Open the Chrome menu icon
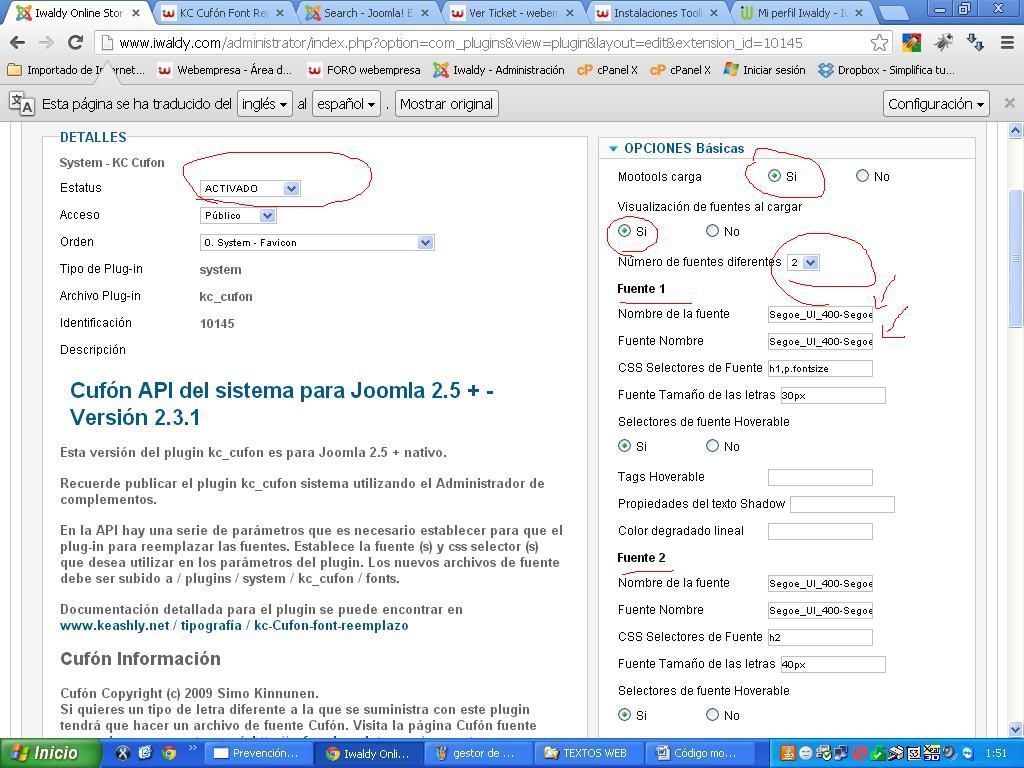The image size is (1024, 768). coord(1007,43)
